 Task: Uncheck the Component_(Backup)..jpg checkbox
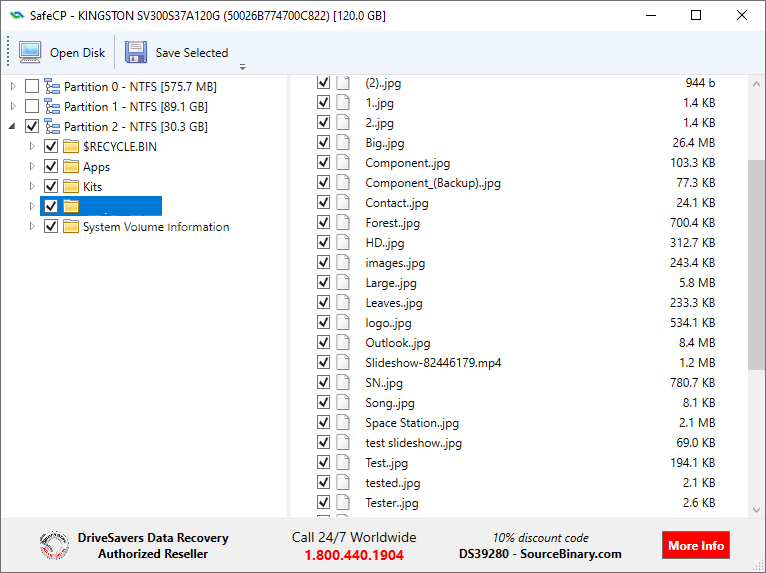(323, 183)
